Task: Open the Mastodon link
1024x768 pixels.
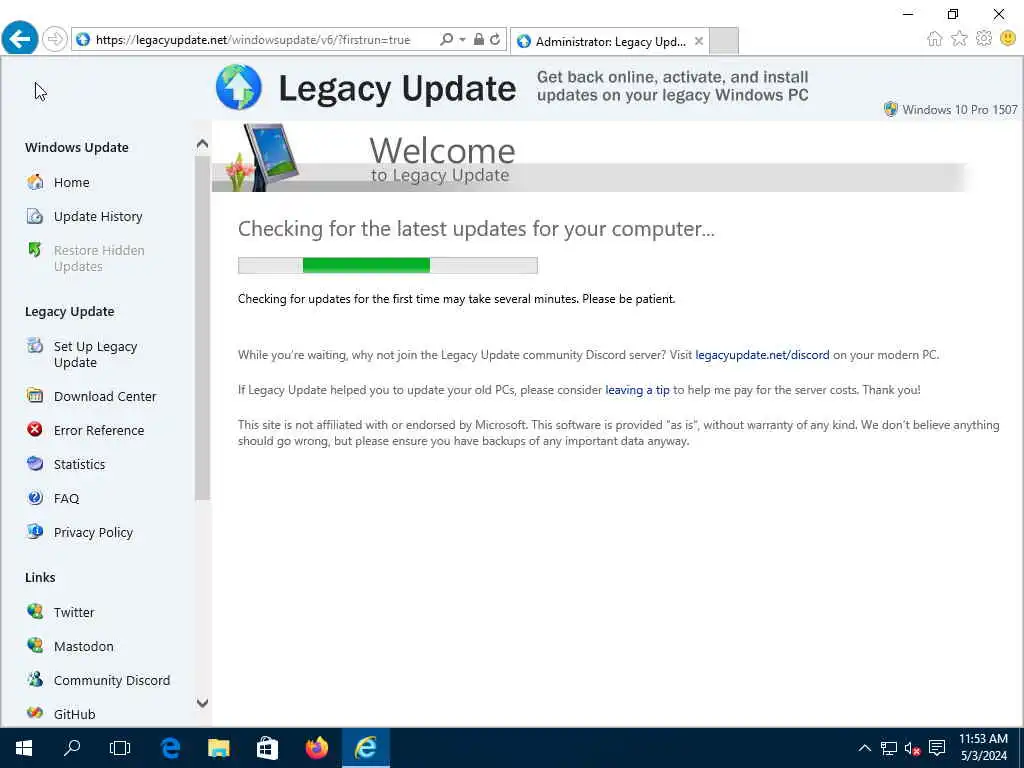Action: (x=84, y=646)
